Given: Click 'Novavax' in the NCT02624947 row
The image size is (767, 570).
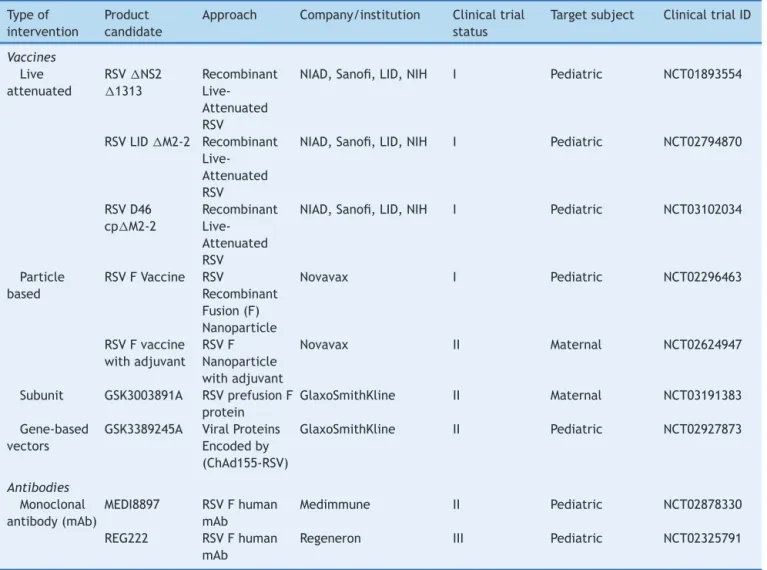Looking at the screenshot, I should pyautogui.click(x=324, y=344).
